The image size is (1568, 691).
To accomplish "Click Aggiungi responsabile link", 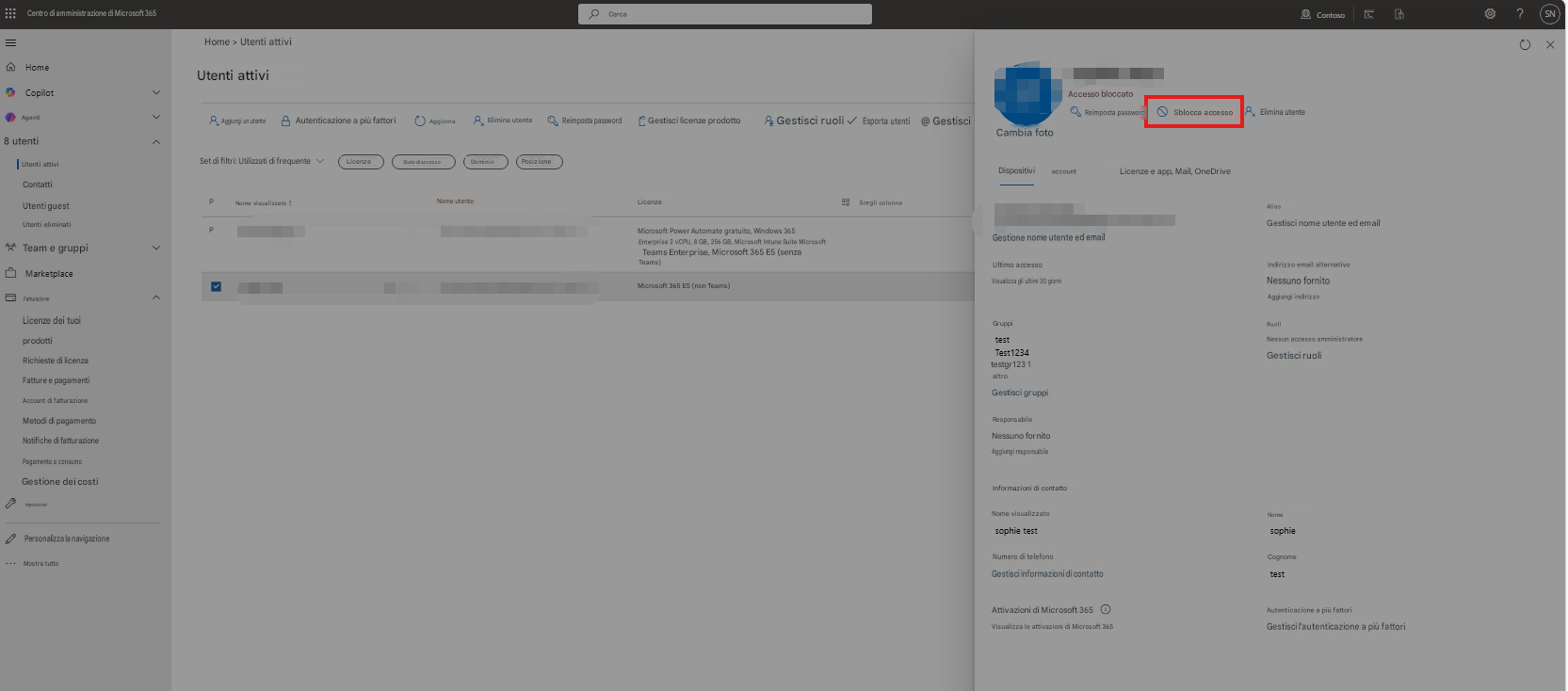I will pyautogui.click(x=1020, y=452).
